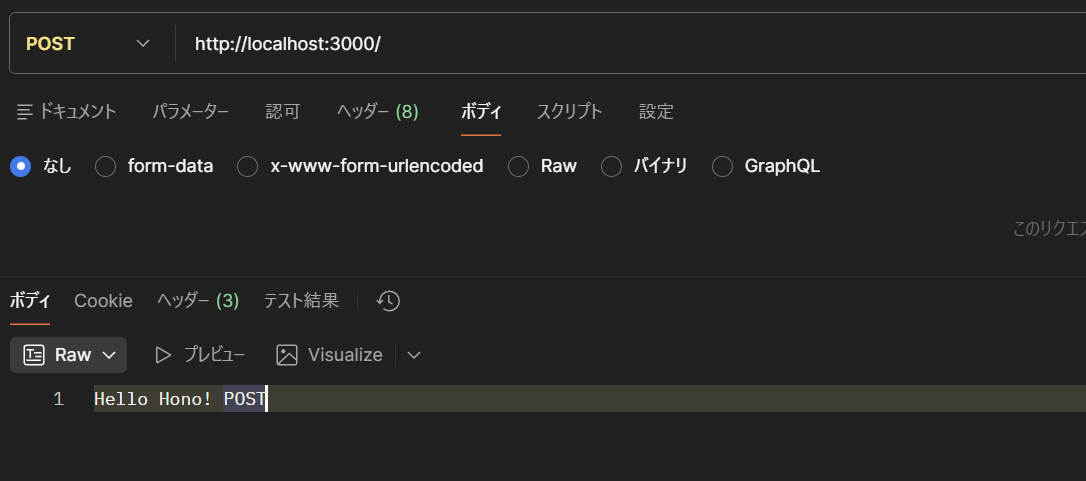Screen dimensions: 1086x481
Task: Select the x-www-form-urlencoded body option
Action: pos(247,167)
